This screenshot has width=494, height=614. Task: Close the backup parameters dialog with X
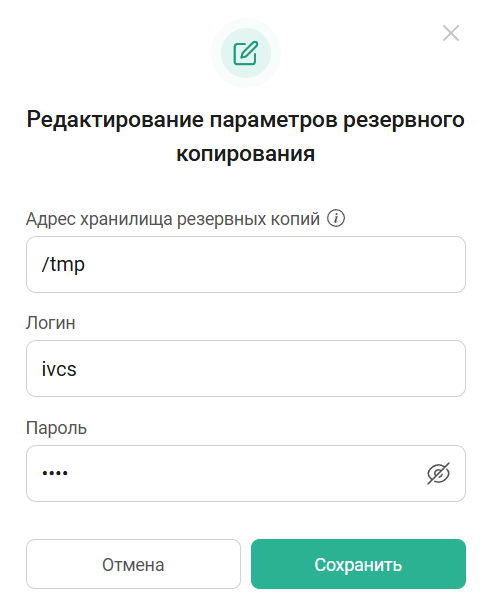pyautogui.click(x=451, y=33)
